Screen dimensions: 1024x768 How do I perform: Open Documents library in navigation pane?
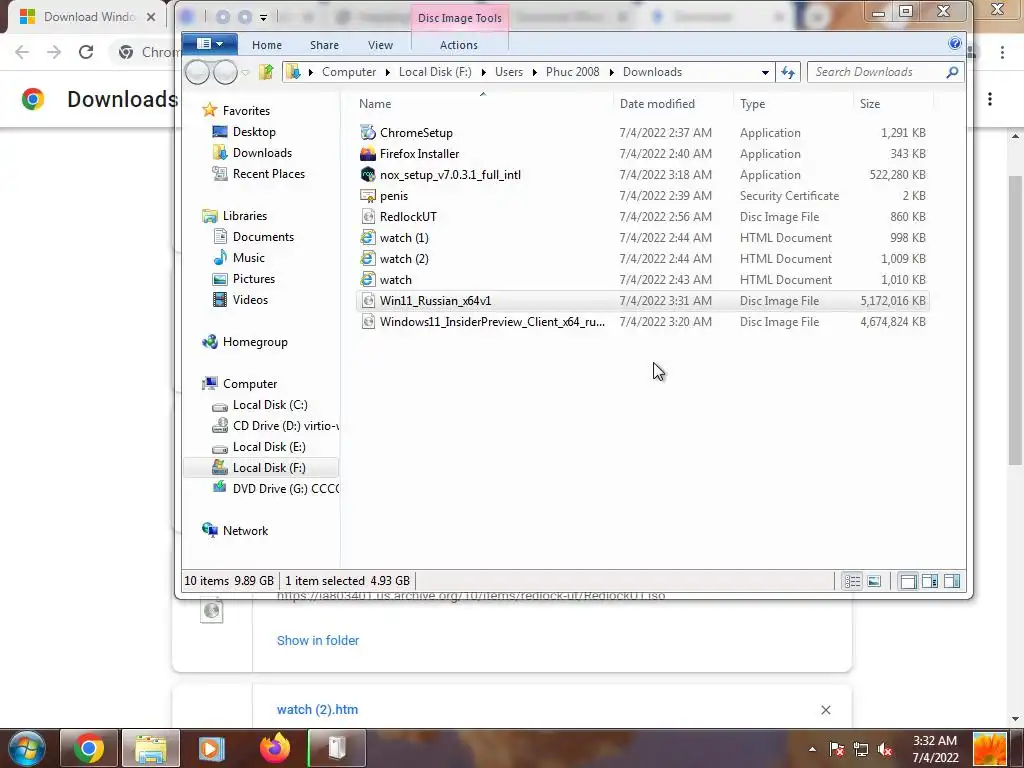(263, 236)
